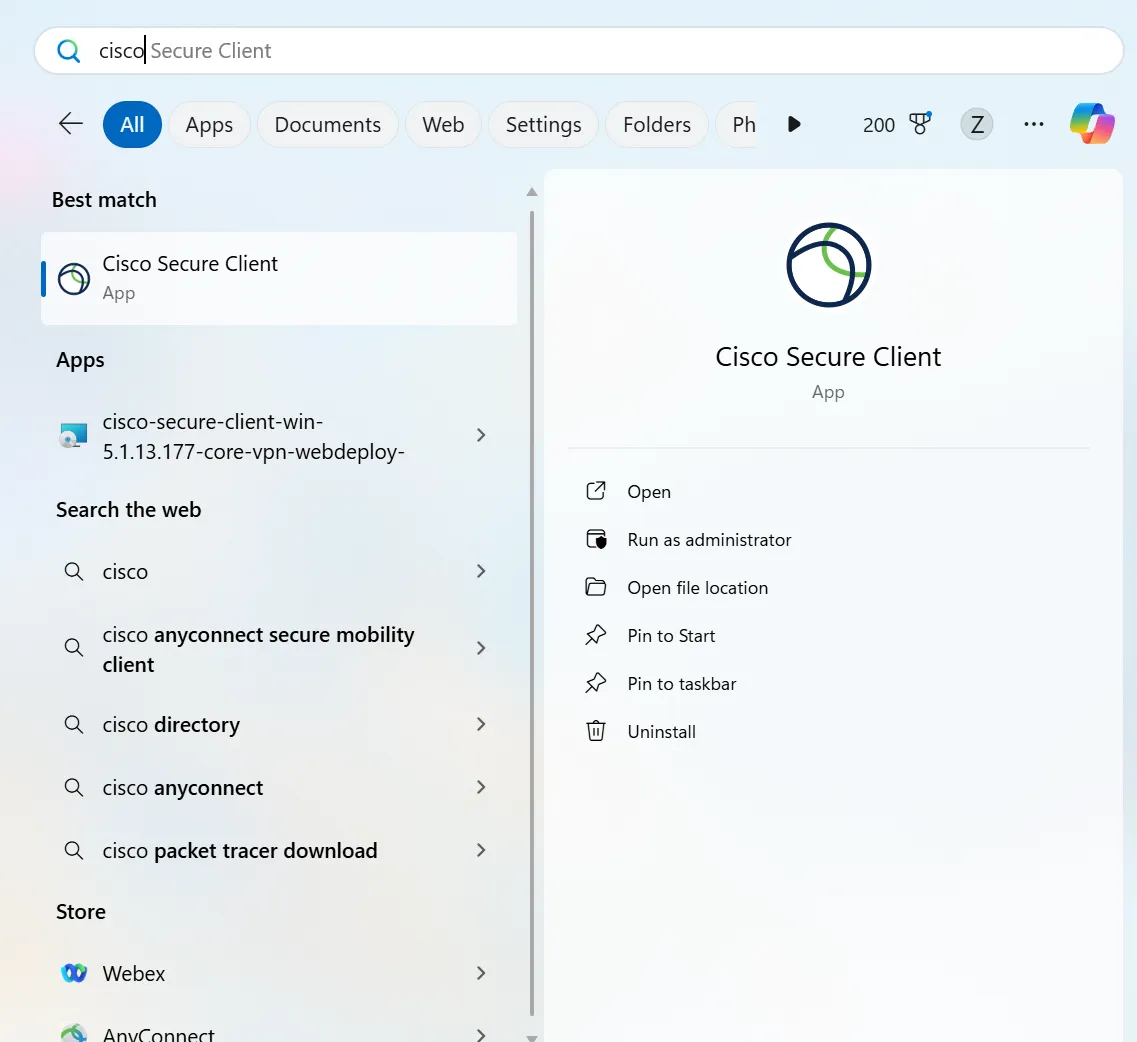This screenshot has height=1042, width=1137.
Task: Click inside the search text field
Action: click(x=600, y=51)
